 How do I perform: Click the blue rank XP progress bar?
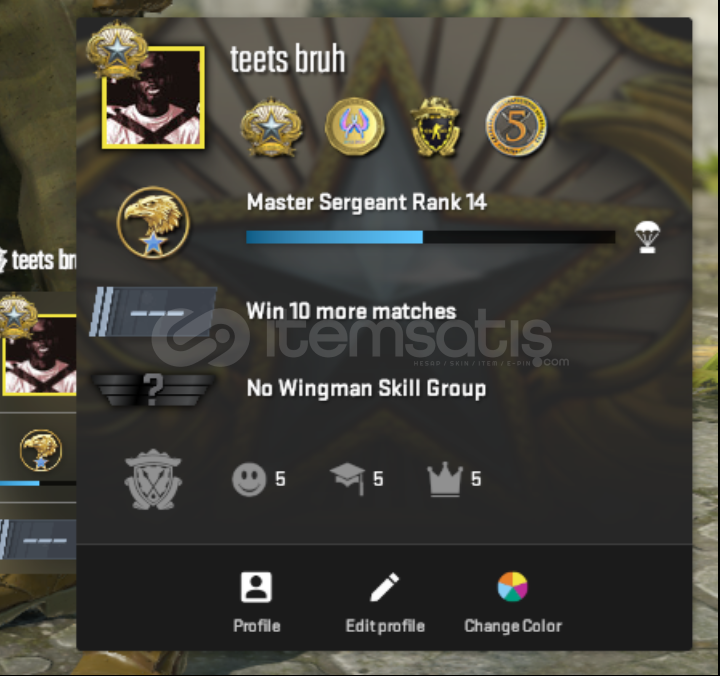tap(431, 237)
